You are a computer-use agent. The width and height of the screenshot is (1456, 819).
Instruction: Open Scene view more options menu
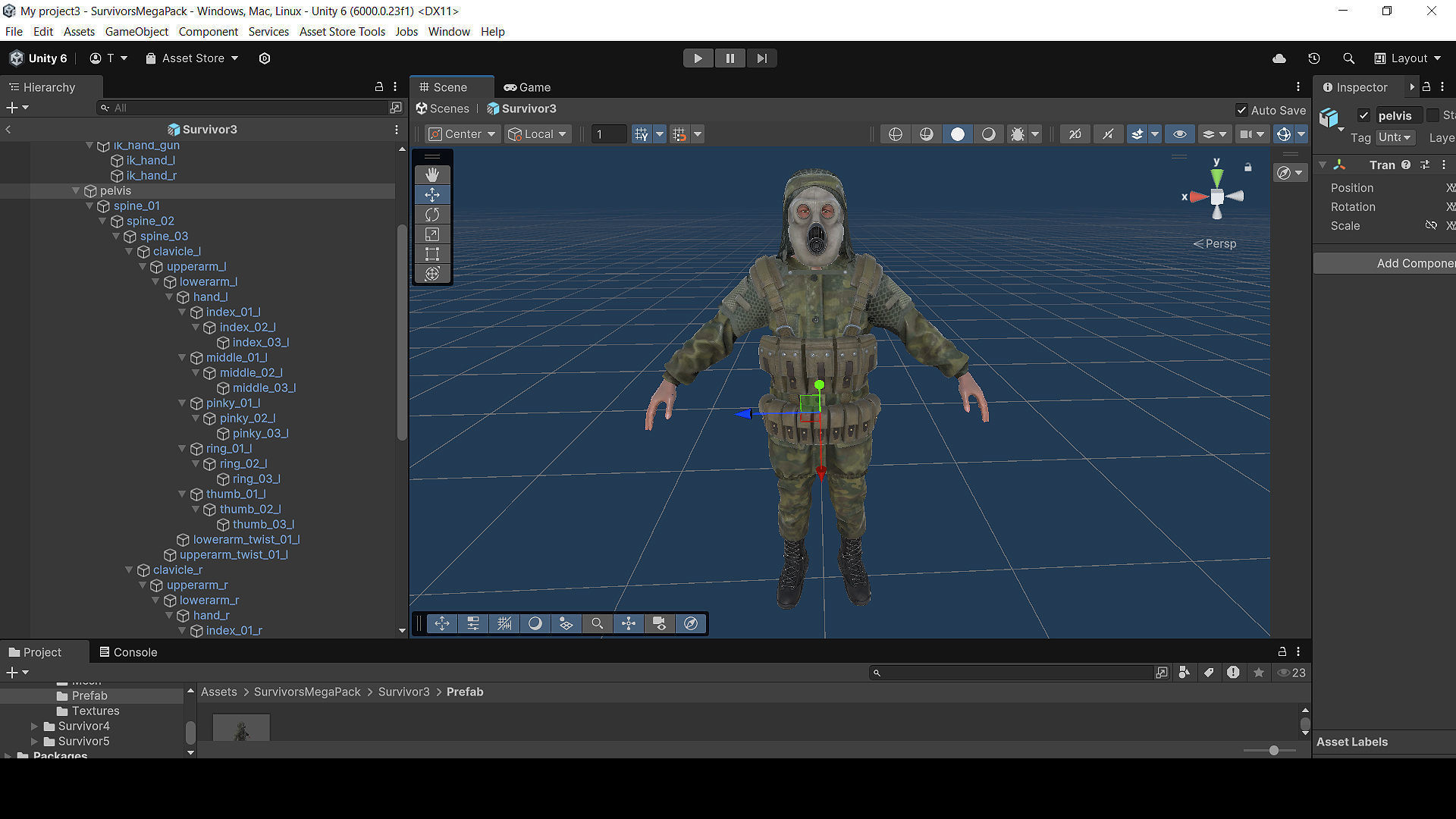coord(1298,87)
